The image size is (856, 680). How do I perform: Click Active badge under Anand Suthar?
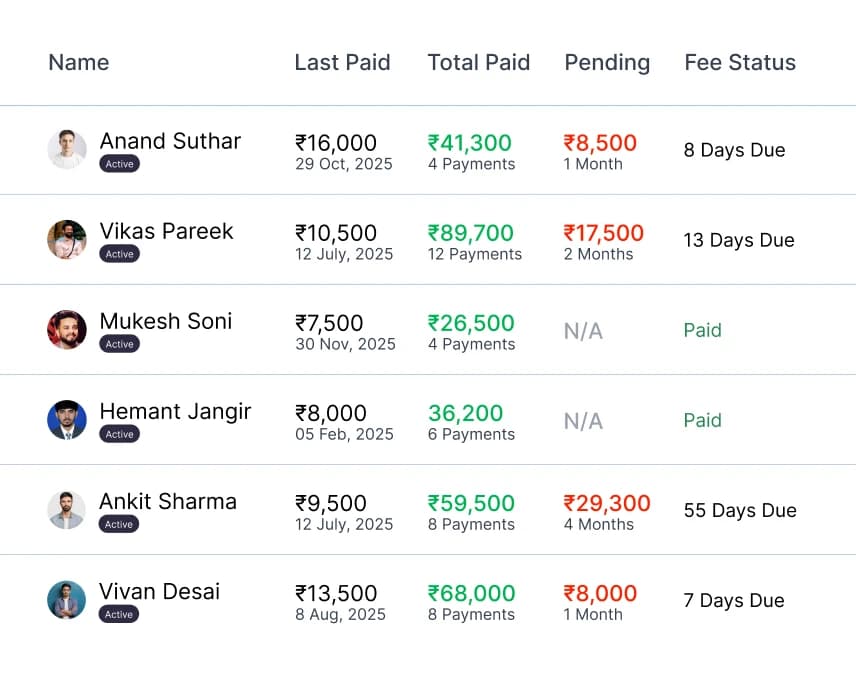pyautogui.click(x=119, y=164)
